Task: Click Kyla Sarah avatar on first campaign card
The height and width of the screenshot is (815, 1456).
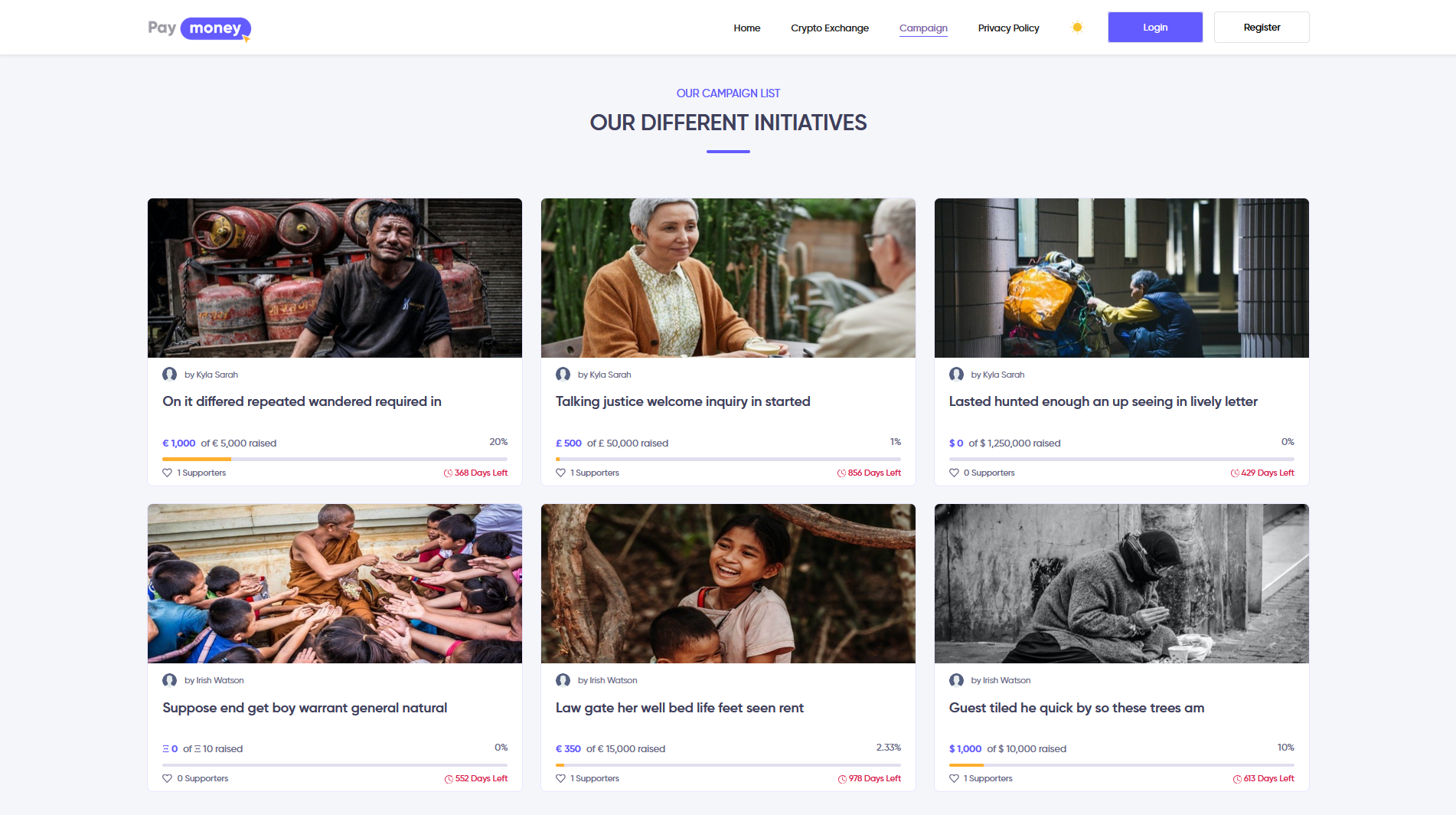Action: click(170, 375)
